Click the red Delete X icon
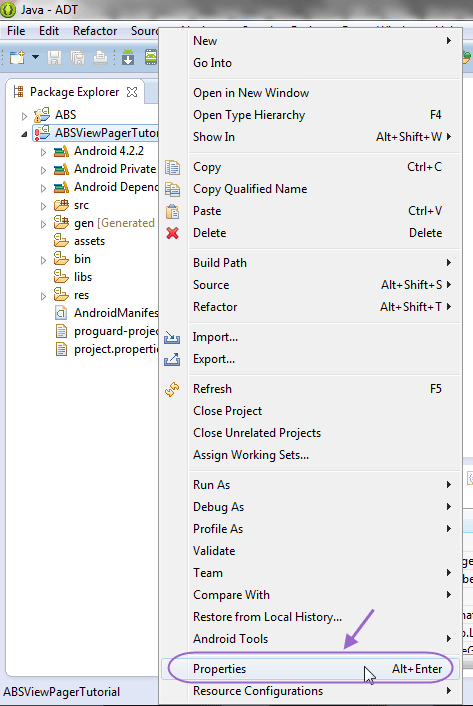This screenshot has height=706, width=473. click(x=172, y=233)
